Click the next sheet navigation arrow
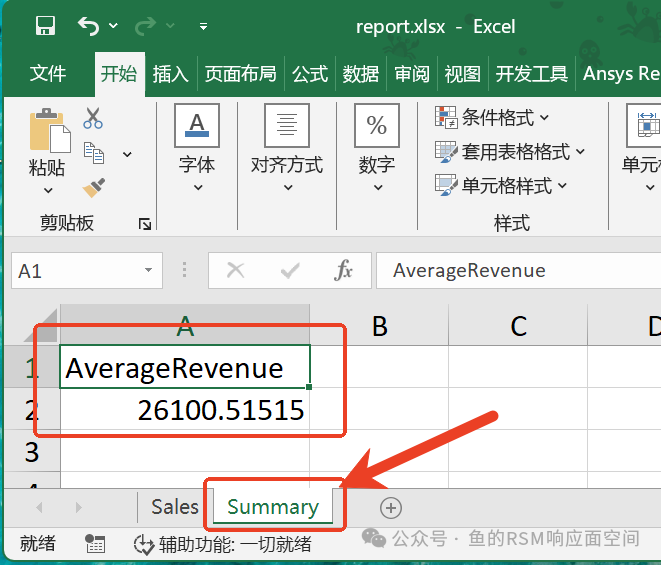Viewport: 661px width, 565px height. (x=78, y=507)
